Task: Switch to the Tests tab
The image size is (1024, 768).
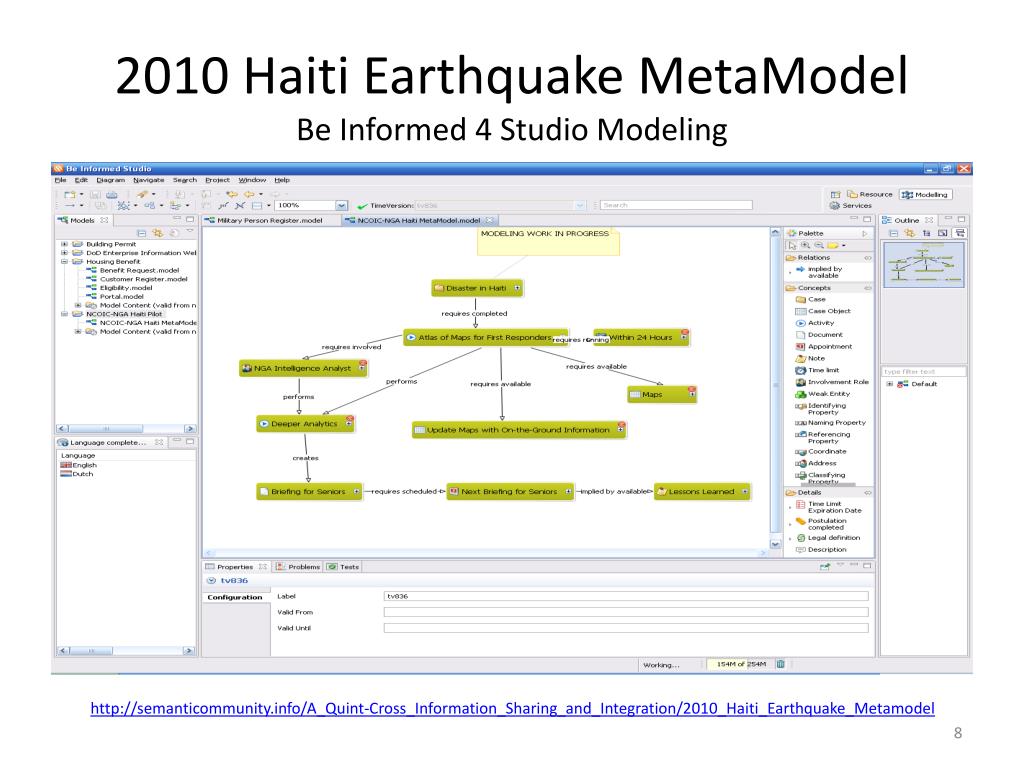Action: coord(344,567)
